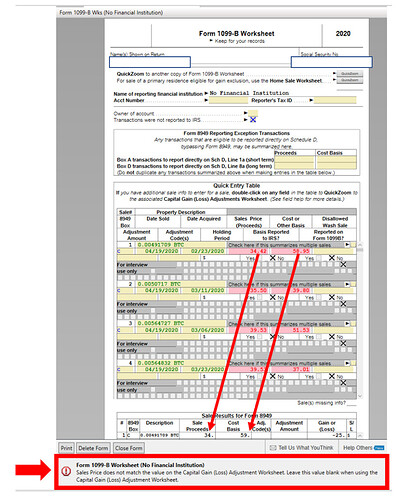
Task: Check sale 1 summarizes multiple sales box
Action: [x=353, y=245]
